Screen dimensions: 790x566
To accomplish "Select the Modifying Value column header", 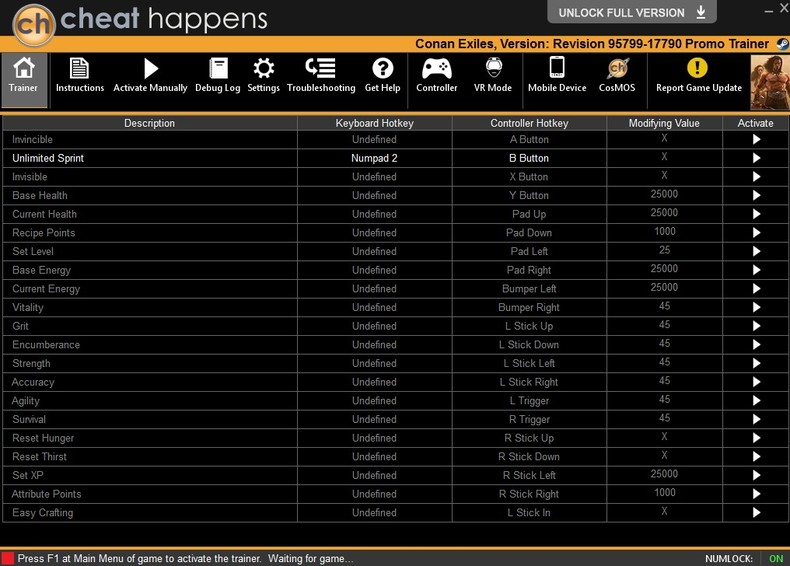I will 664,123.
